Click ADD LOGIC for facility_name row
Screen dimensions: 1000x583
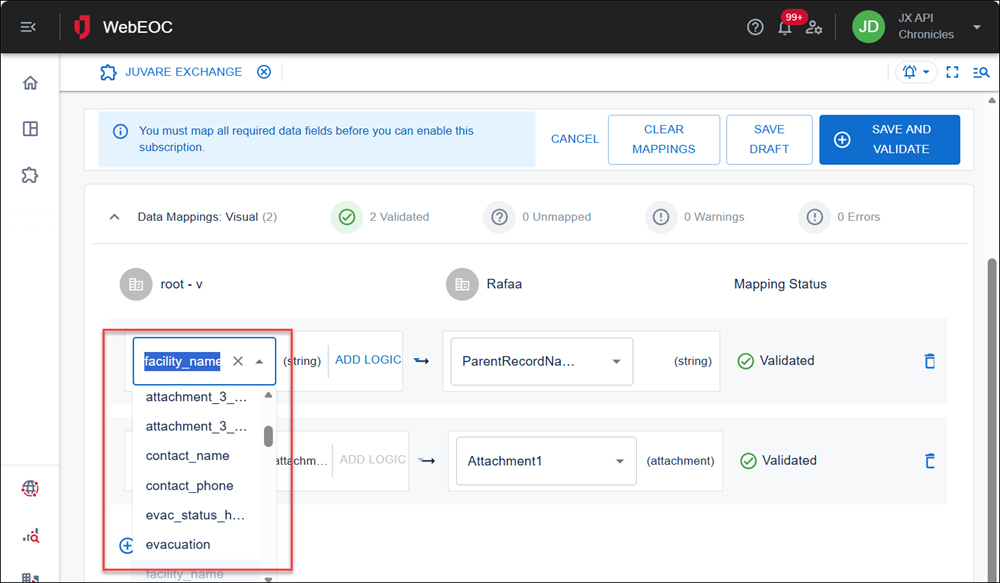[368, 360]
